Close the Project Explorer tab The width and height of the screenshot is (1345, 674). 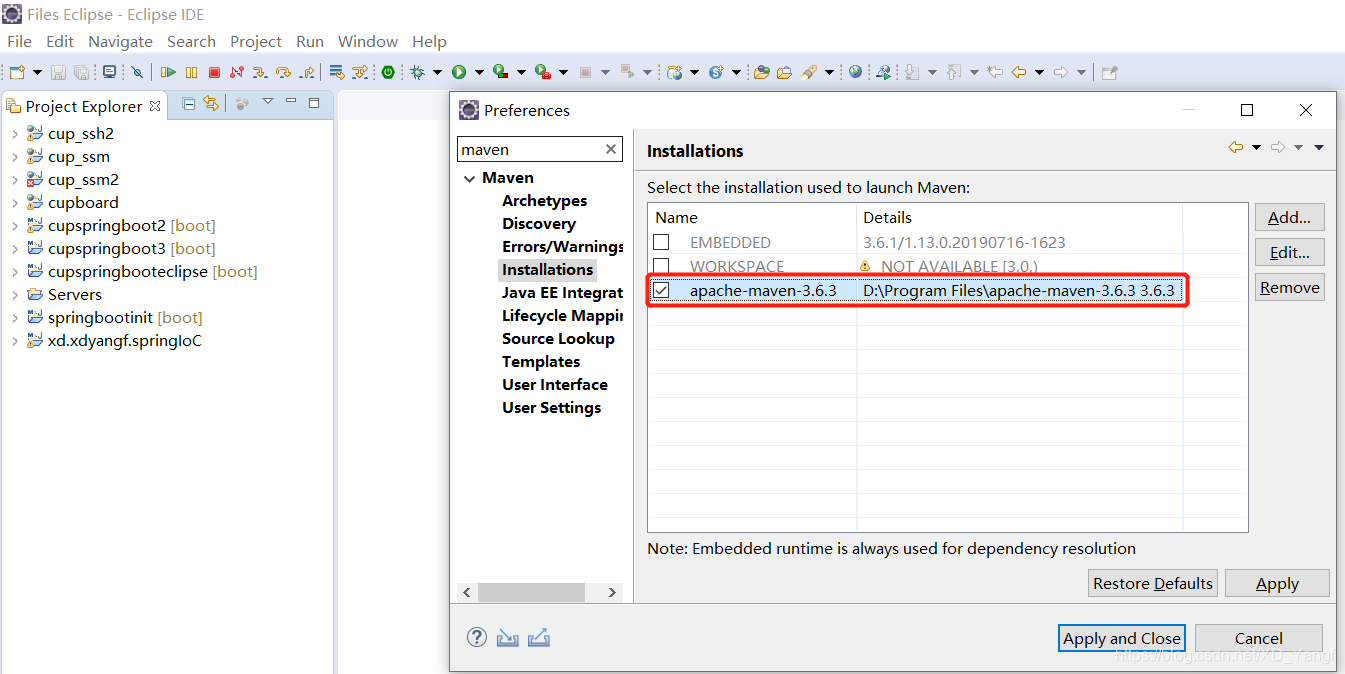[x=154, y=105]
